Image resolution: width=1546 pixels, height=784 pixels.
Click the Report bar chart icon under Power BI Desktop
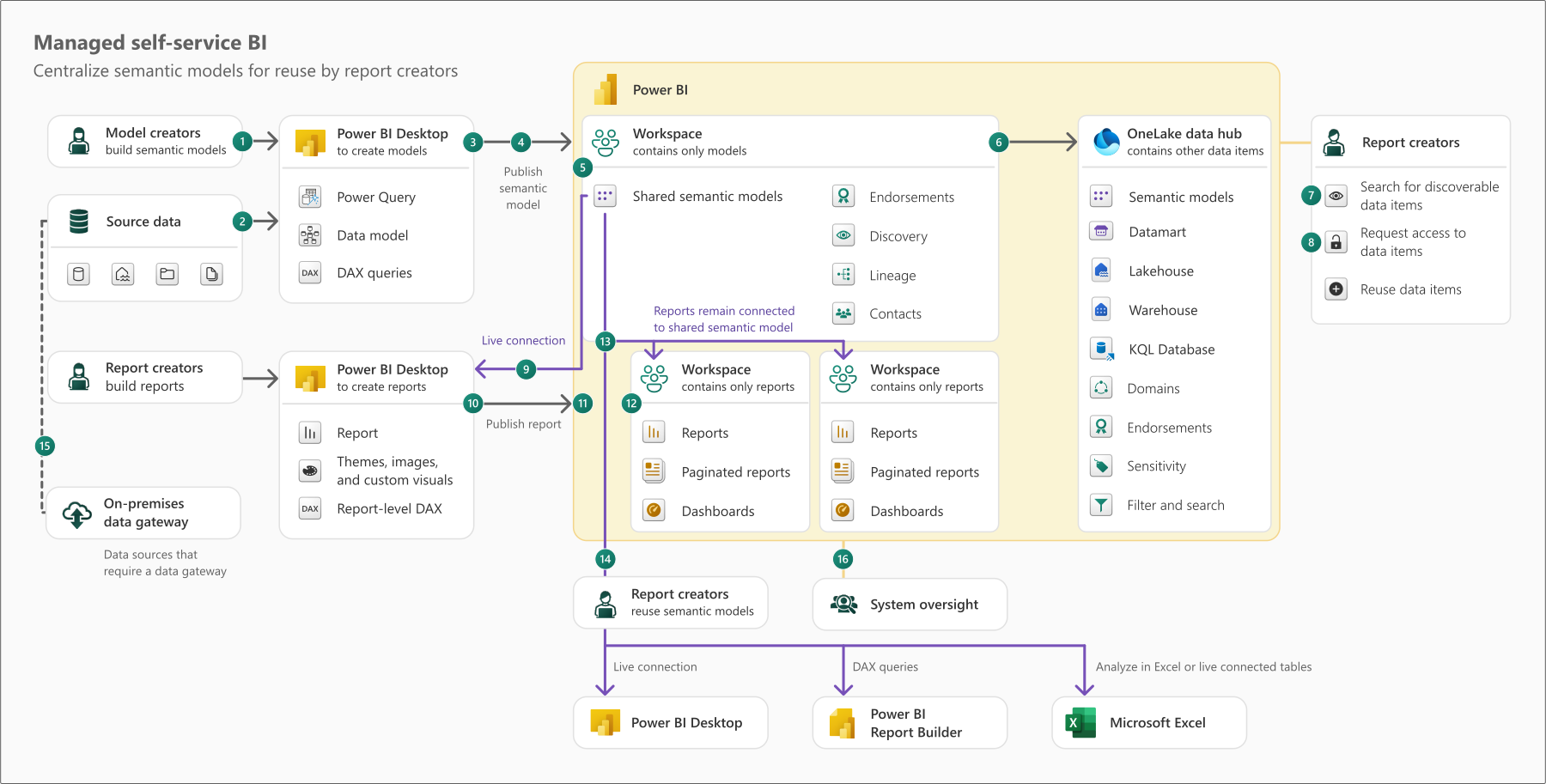[x=310, y=432]
